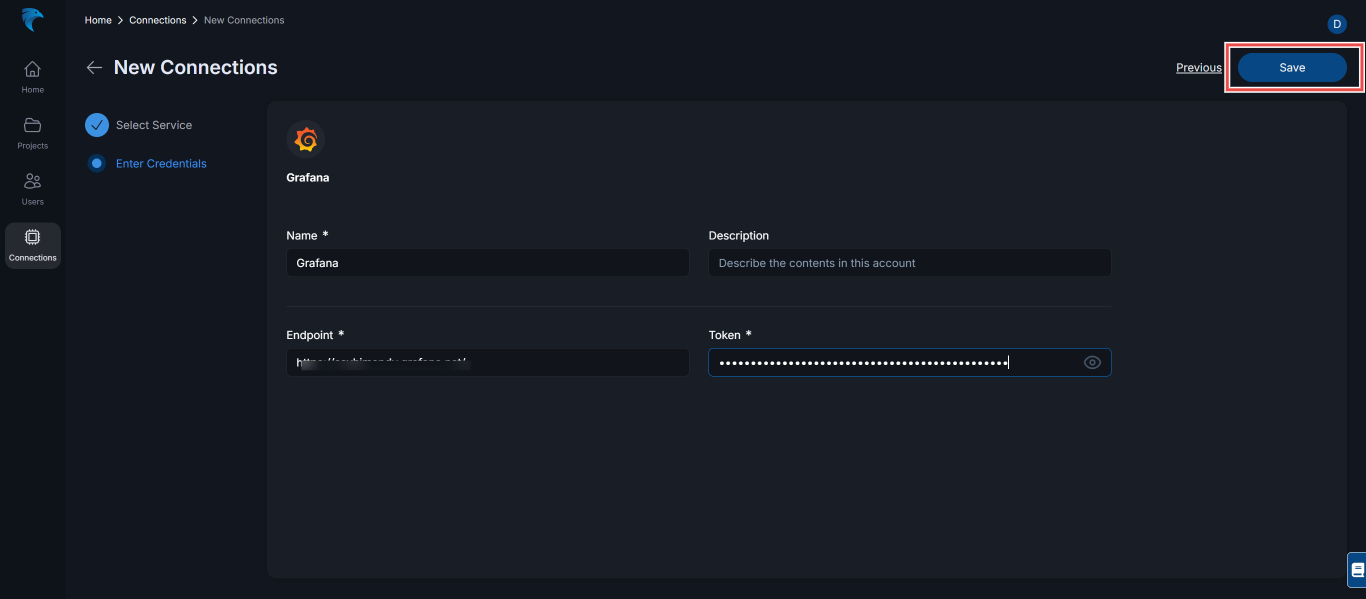Select the Connections sidebar icon

tap(32, 241)
